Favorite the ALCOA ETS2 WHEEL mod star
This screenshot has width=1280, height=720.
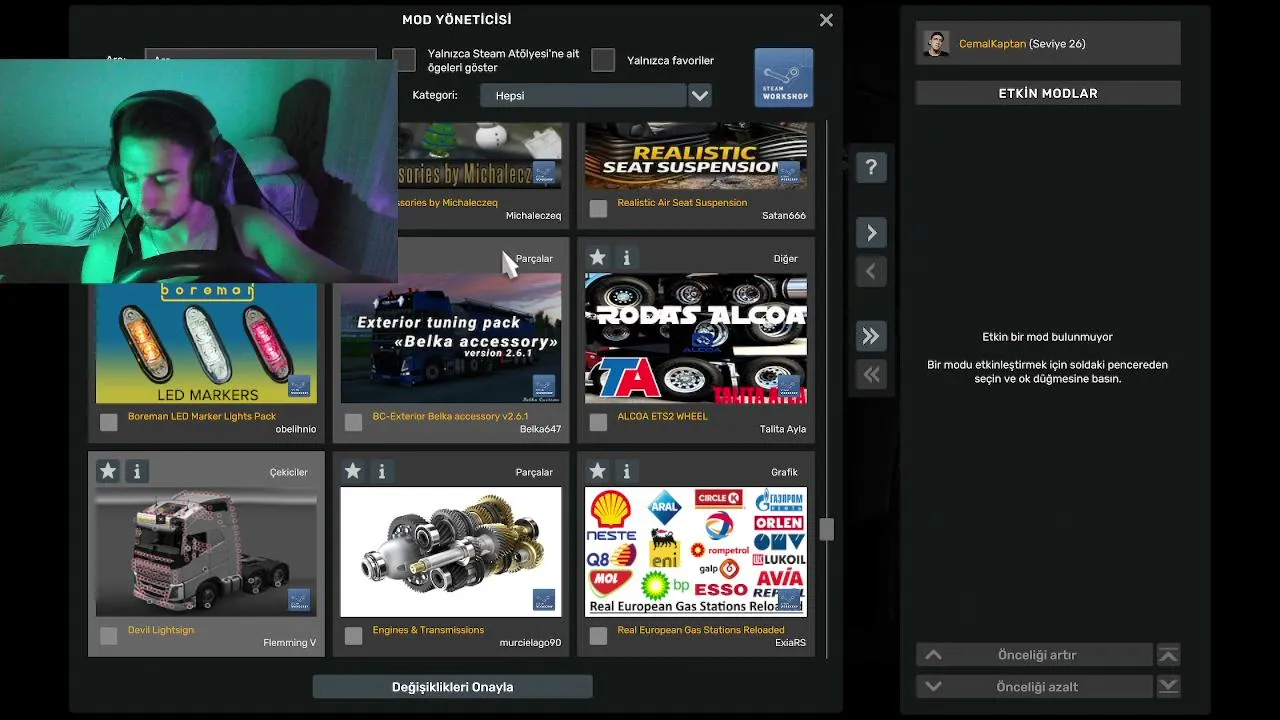[597, 257]
